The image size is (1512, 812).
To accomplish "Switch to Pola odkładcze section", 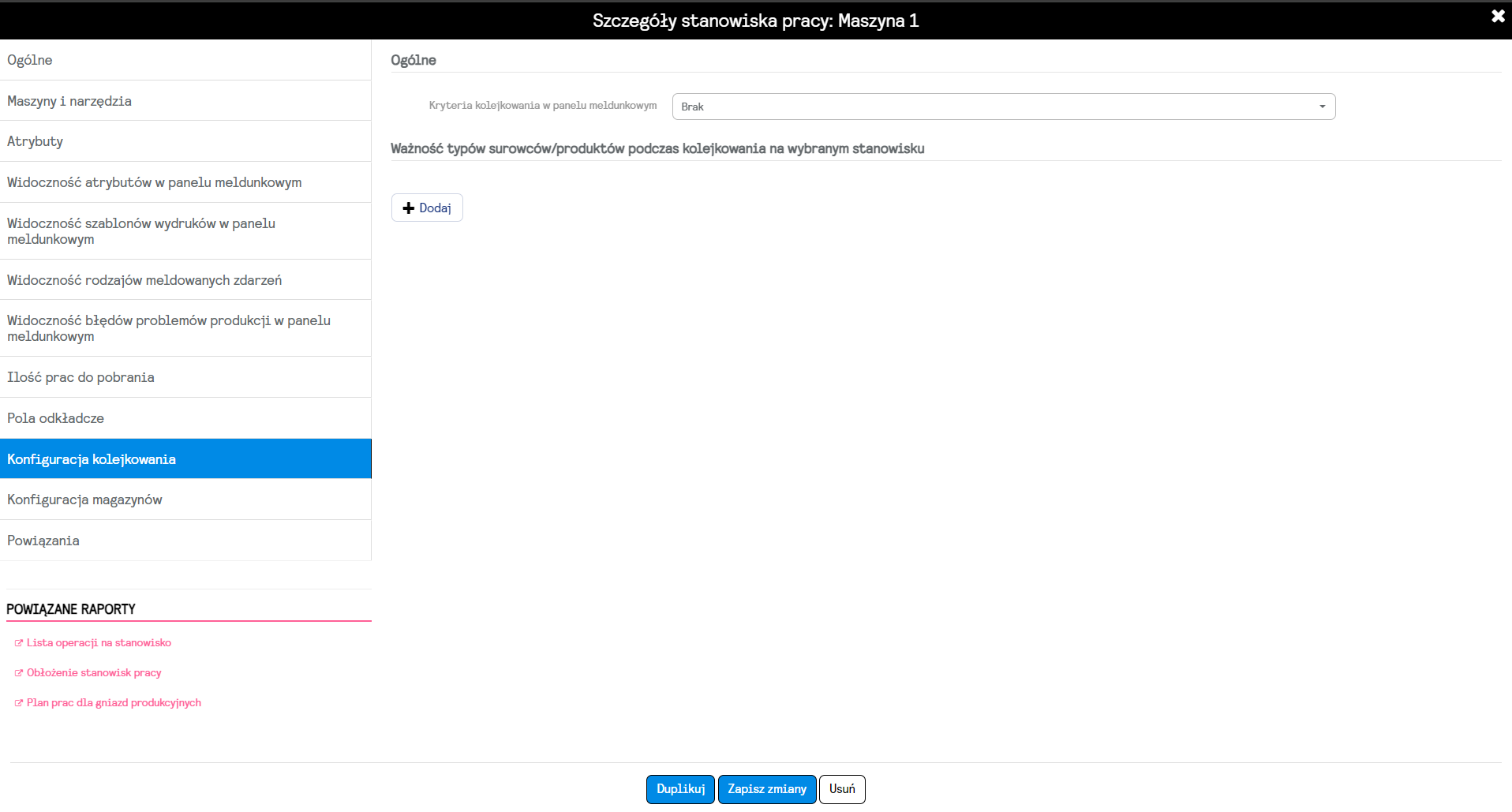I will point(185,418).
